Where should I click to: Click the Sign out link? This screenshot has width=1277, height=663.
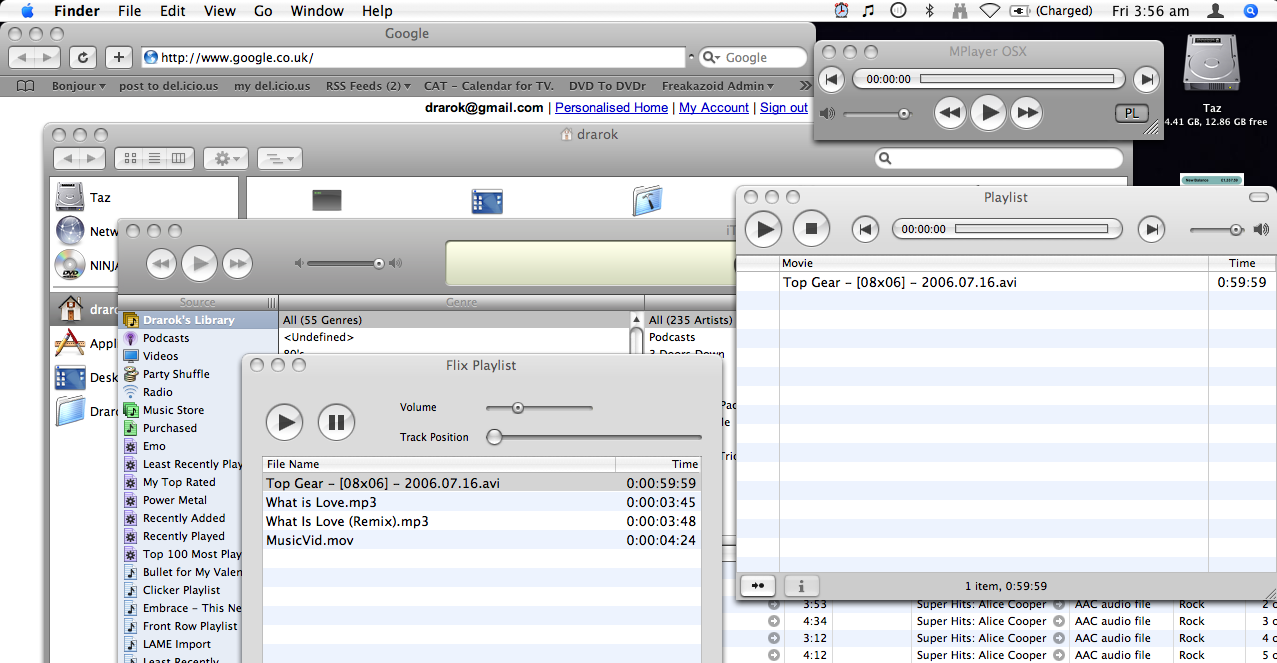click(x=784, y=107)
